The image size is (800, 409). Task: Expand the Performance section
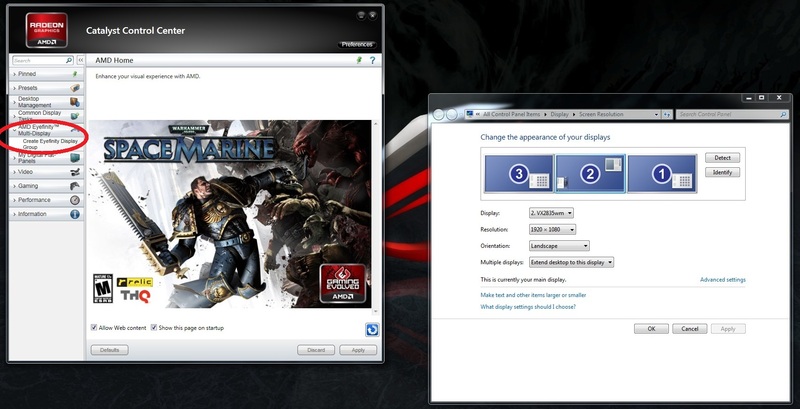[14, 200]
